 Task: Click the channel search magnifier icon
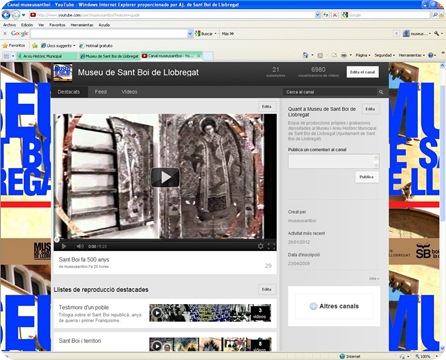point(381,92)
